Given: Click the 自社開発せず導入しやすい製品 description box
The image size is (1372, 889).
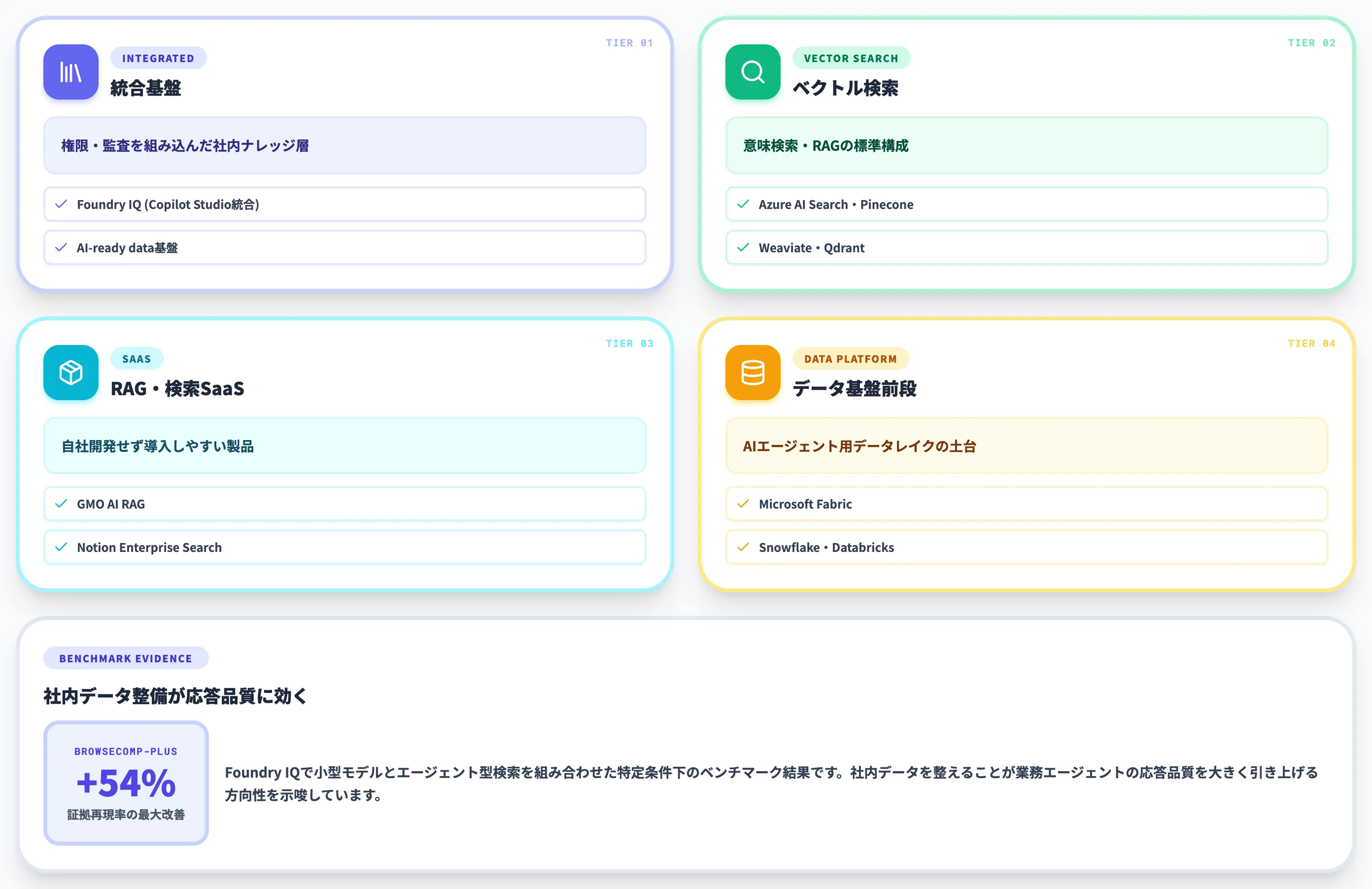Looking at the screenshot, I should (x=345, y=445).
